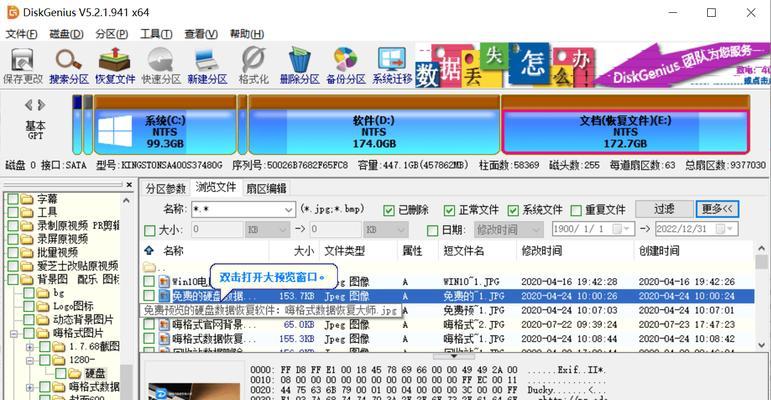
Task: Collapse the 嗨格式图片 tree node
Action: pyautogui.click(x=14, y=334)
